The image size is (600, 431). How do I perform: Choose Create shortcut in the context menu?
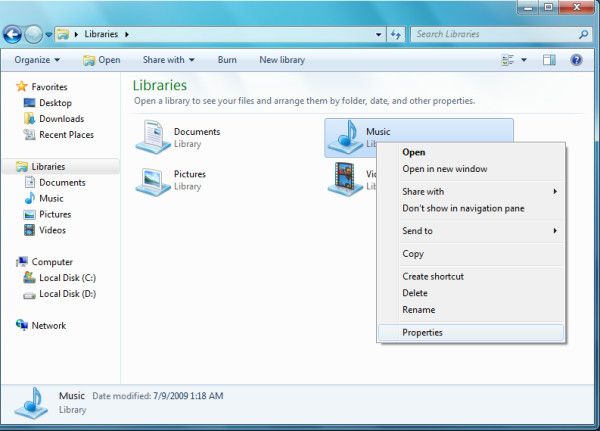(471, 276)
